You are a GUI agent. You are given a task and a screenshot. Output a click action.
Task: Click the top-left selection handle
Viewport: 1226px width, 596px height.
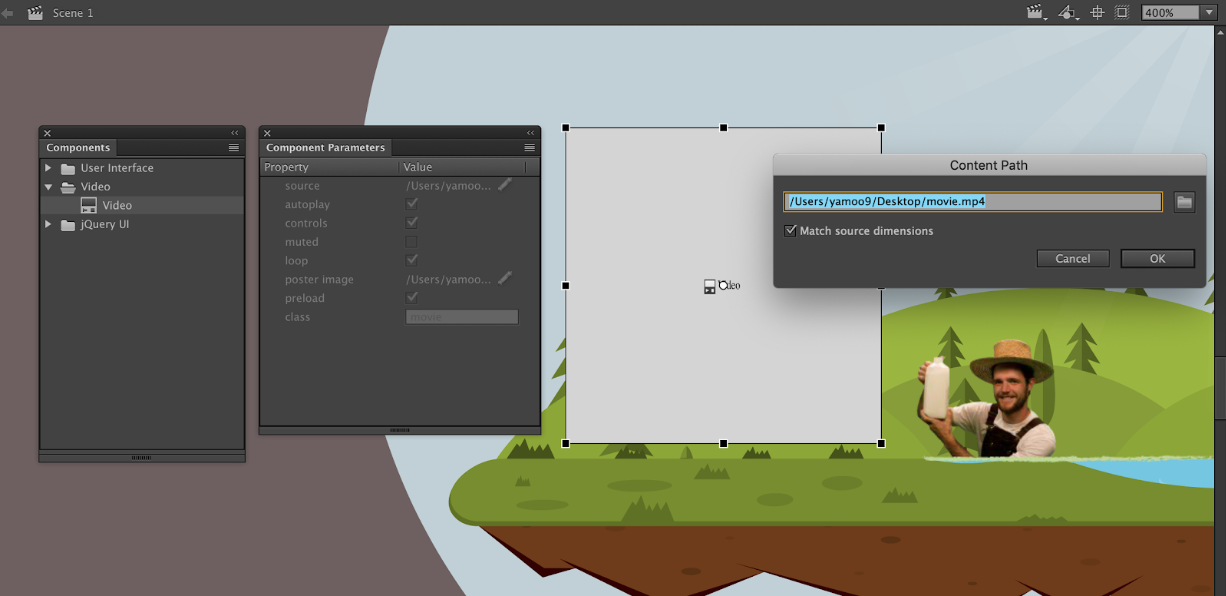point(566,128)
